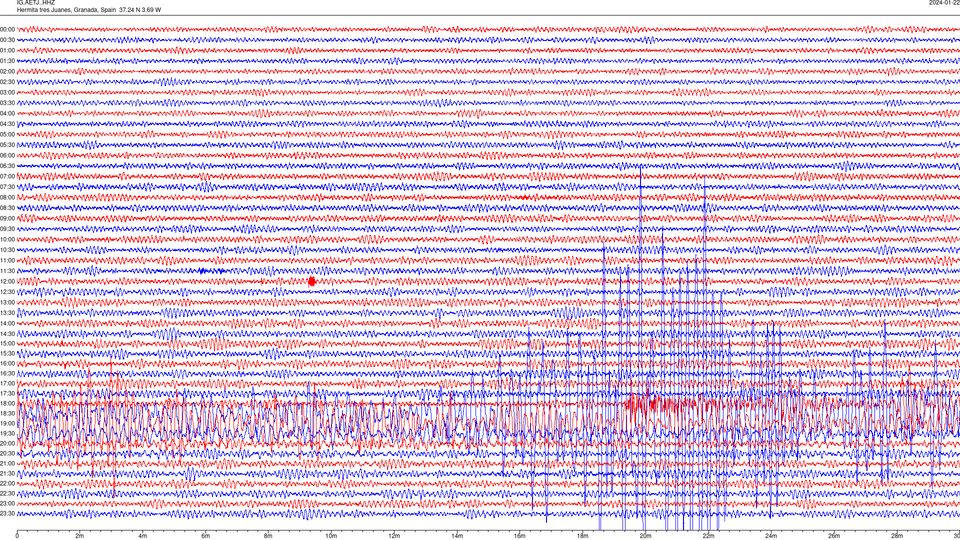Select the 08:30 time label
Image resolution: width=960 pixels, height=540 pixels.
[7, 208]
